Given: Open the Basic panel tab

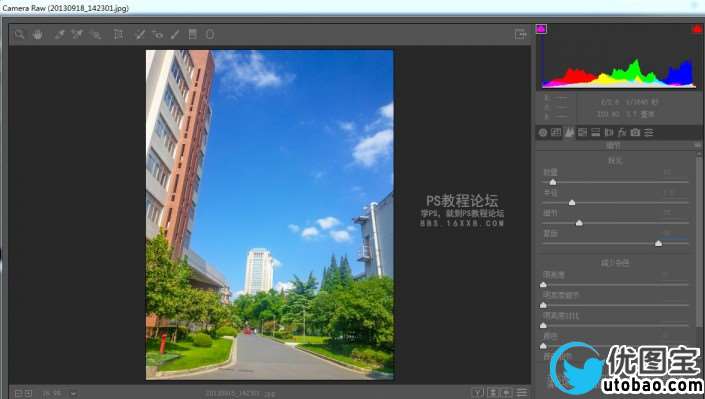Looking at the screenshot, I should click(x=543, y=132).
